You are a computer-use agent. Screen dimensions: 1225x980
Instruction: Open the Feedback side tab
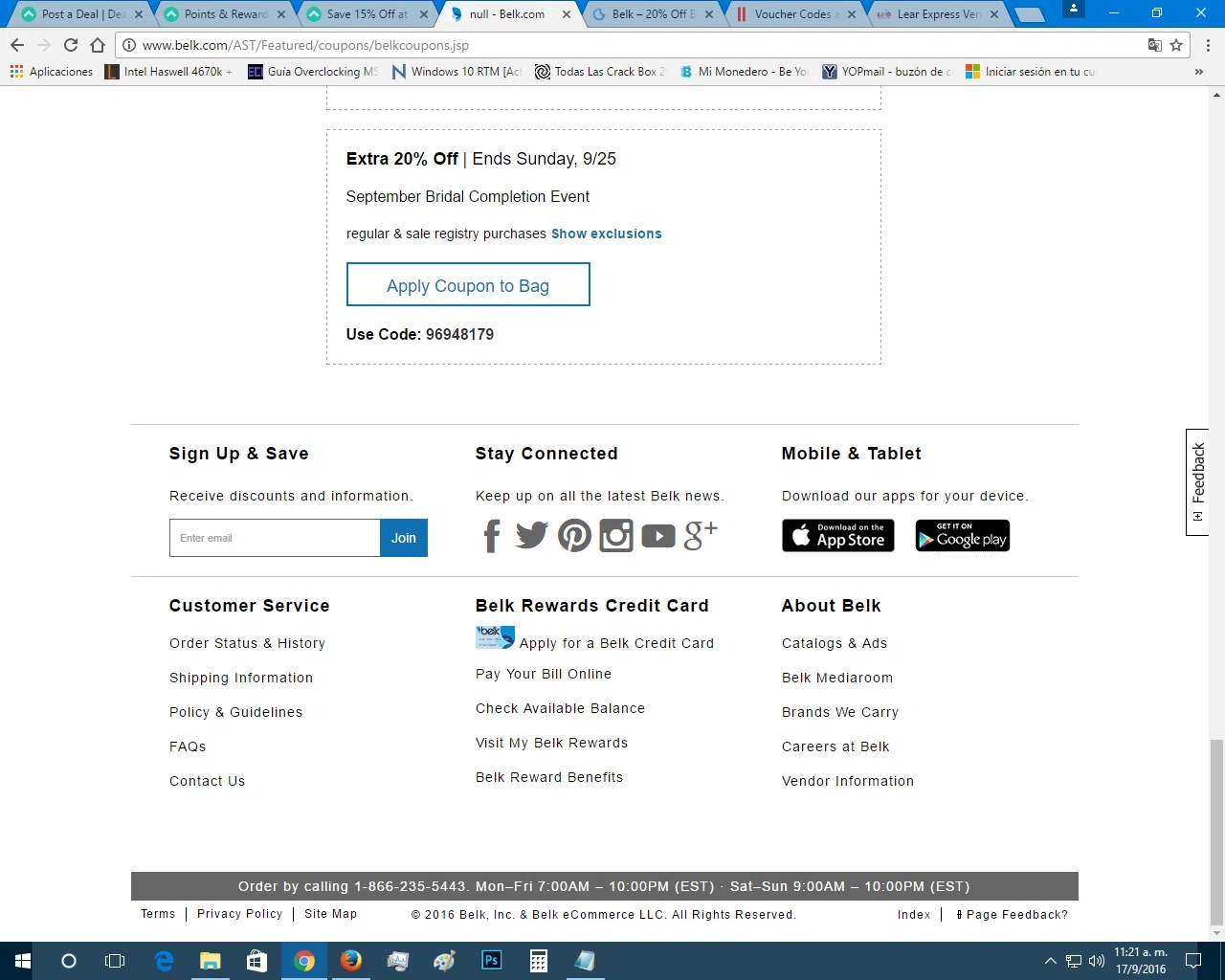(1197, 482)
